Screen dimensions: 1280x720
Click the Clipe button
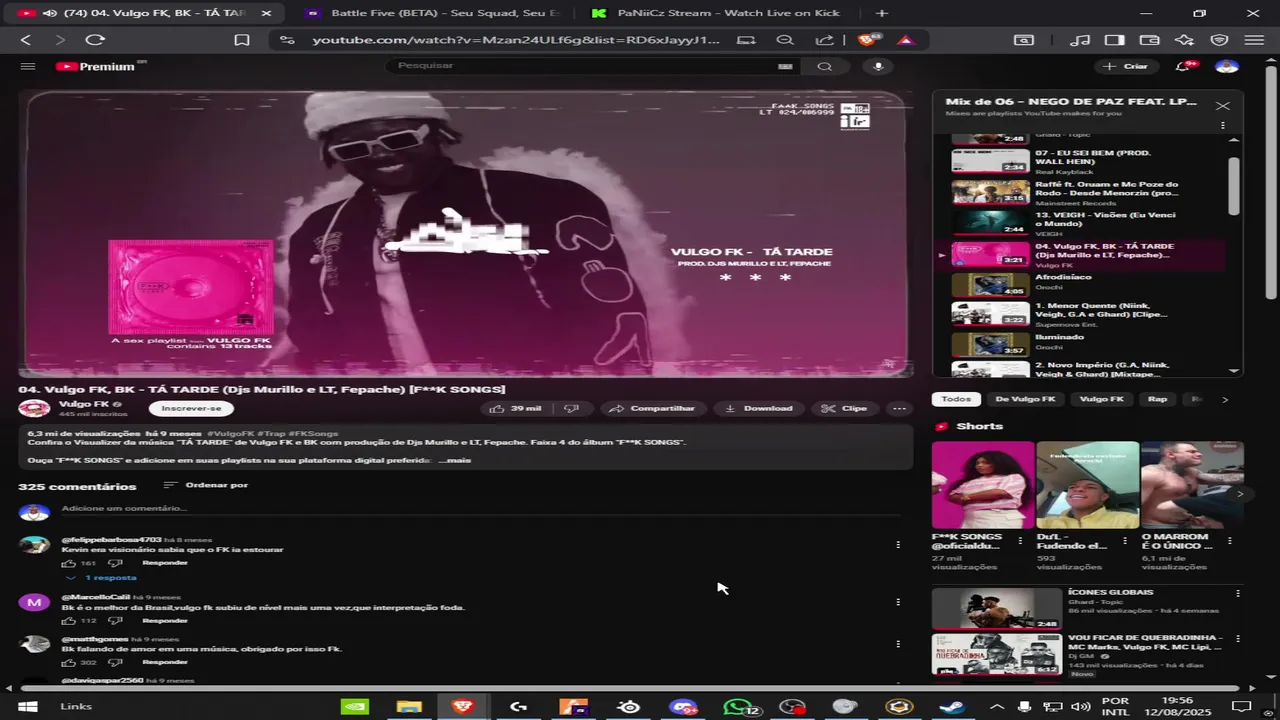[x=845, y=408]
